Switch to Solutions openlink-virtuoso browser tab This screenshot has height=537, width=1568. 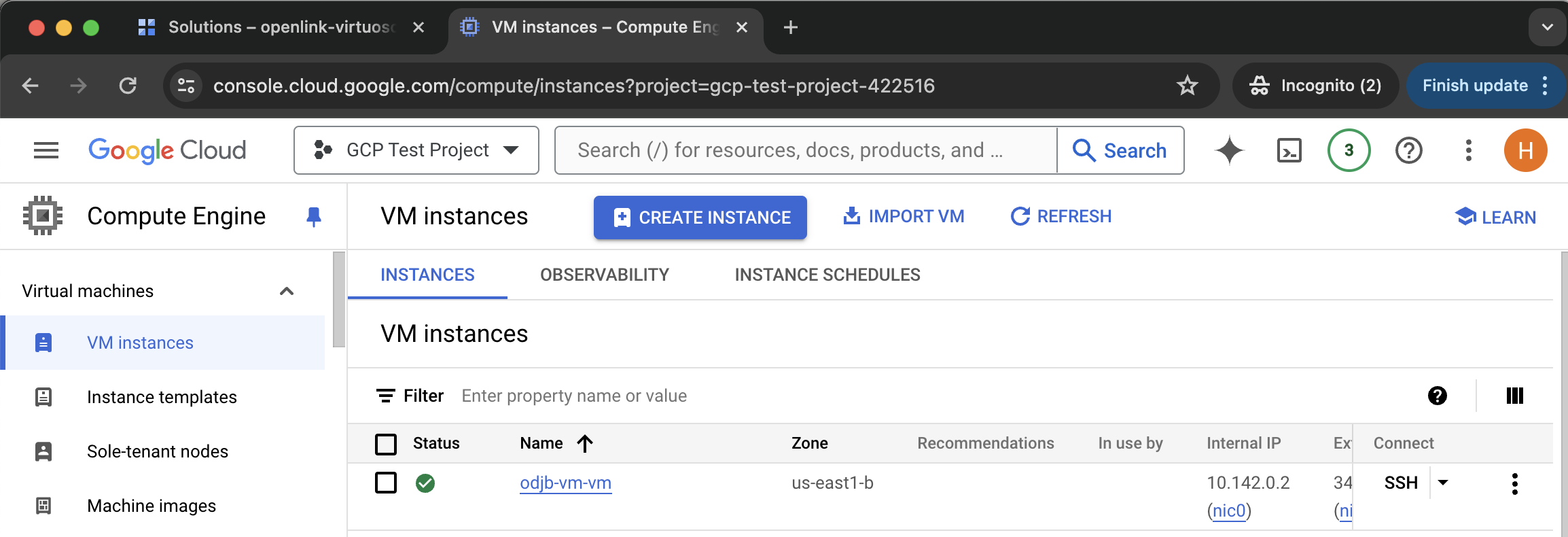click(280, 27)
